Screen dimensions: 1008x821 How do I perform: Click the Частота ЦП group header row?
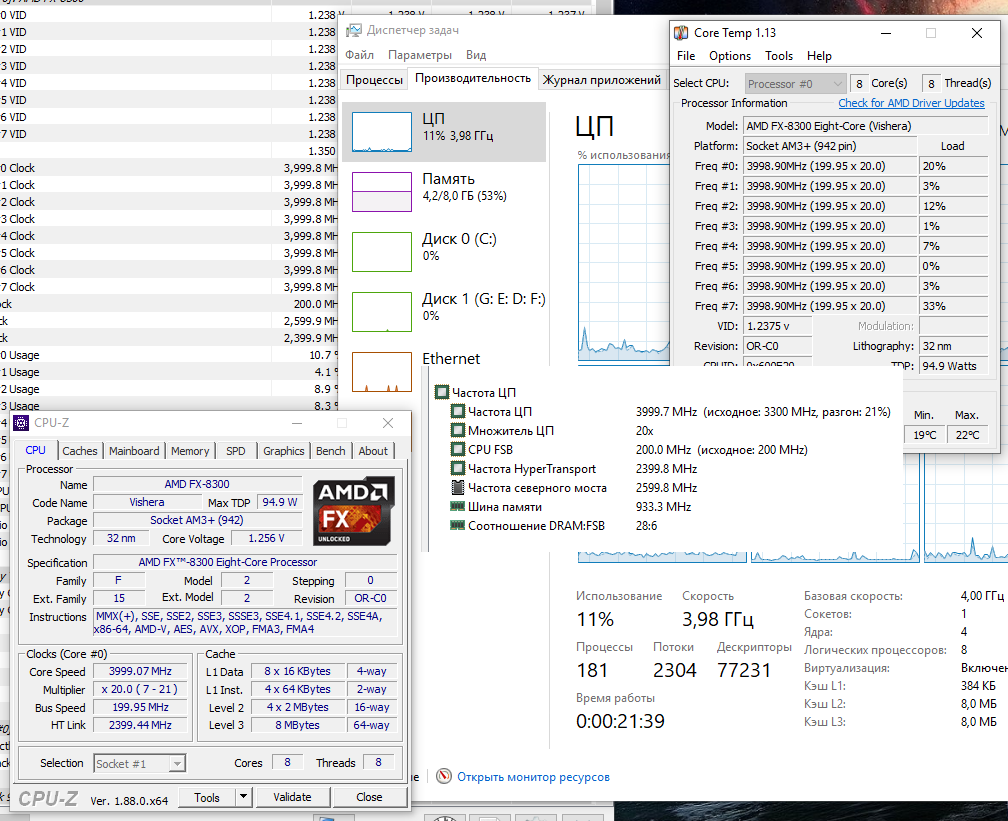pos(476,392)
